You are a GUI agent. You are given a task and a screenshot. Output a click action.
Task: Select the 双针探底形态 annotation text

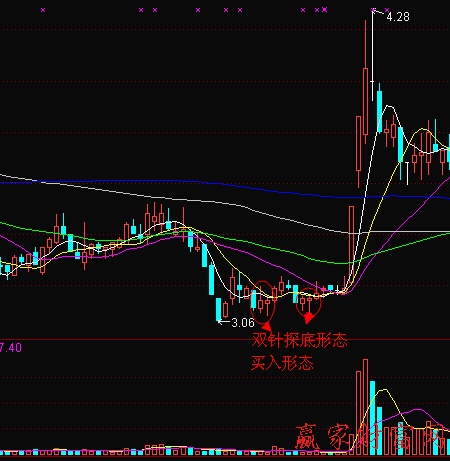[299, 340]
